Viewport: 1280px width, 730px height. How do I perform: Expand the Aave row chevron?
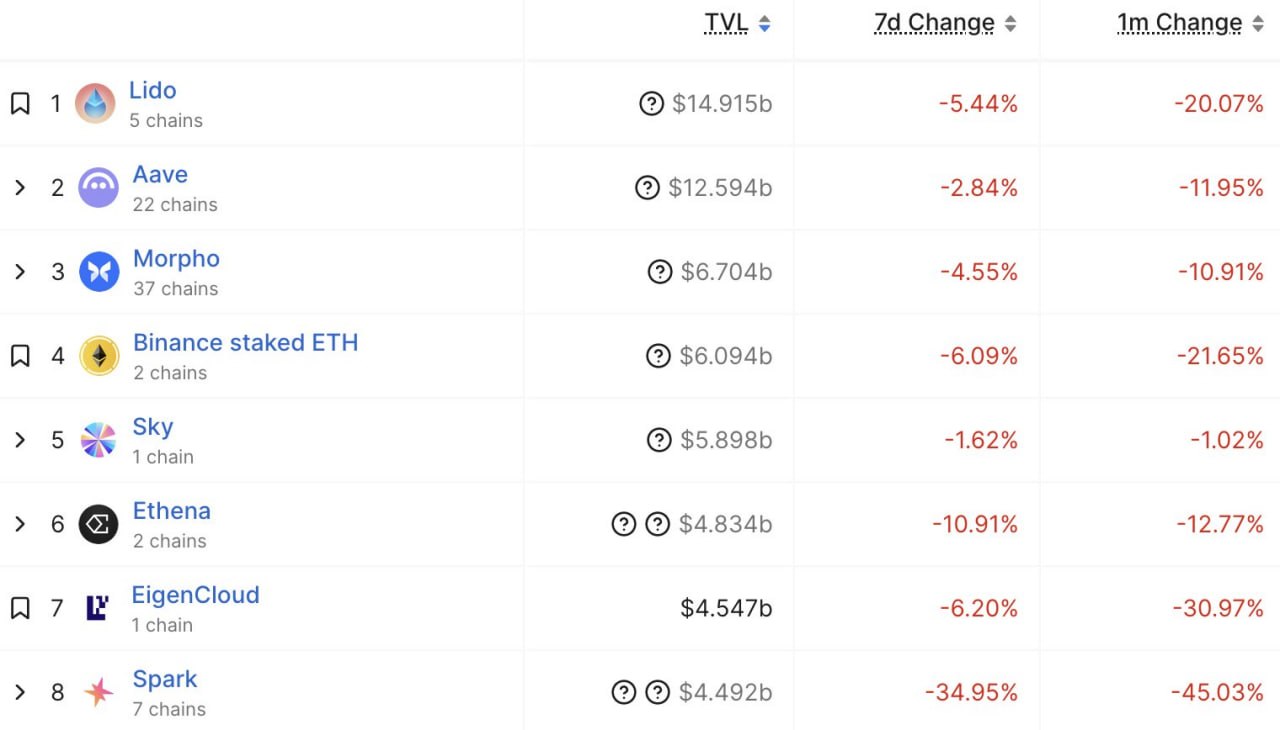pyautogui.click(x=19, y=187)
